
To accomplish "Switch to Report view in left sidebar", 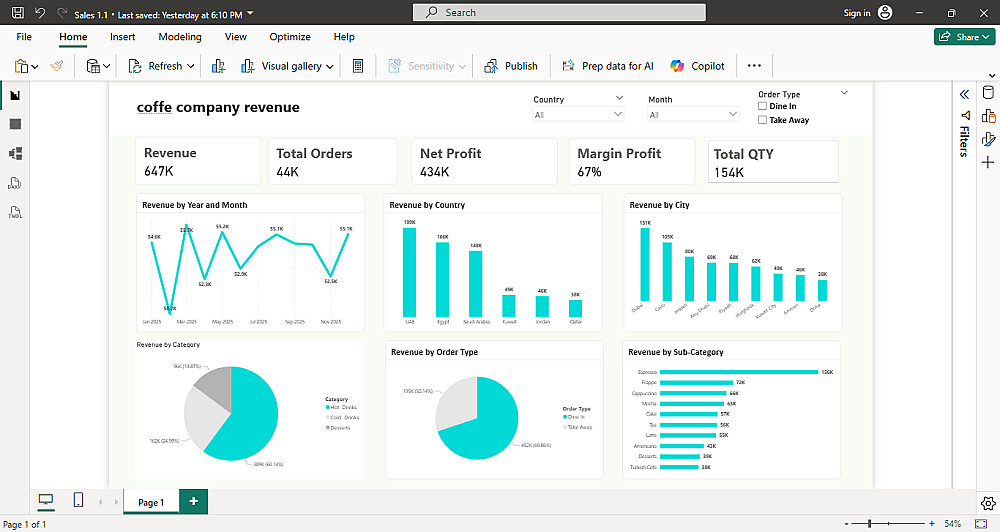I will (15, 96).
